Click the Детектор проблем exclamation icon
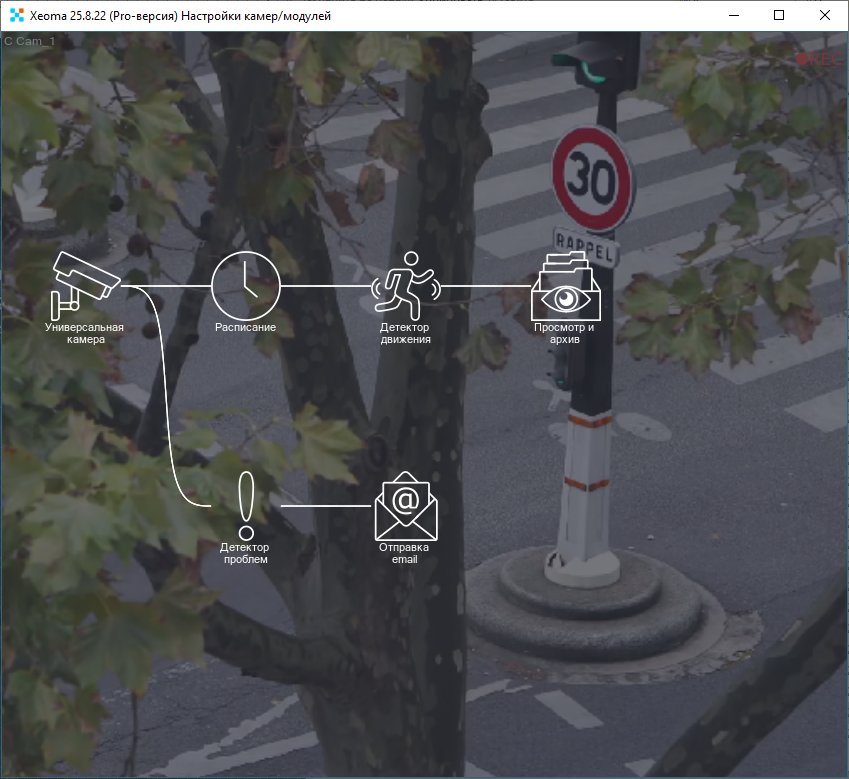 click(x=246, y=505)
